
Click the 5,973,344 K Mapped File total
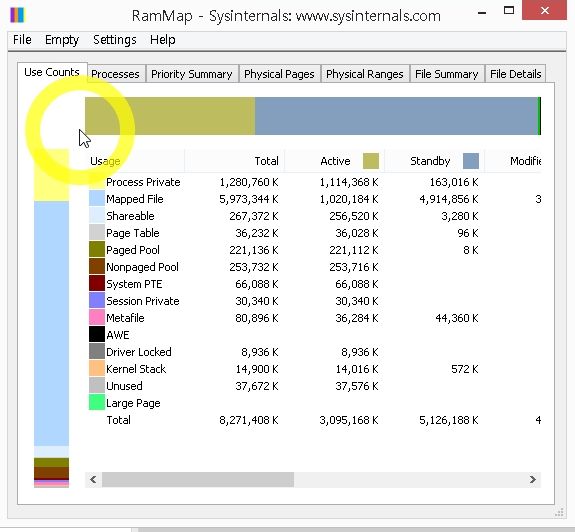coord(249,199)
